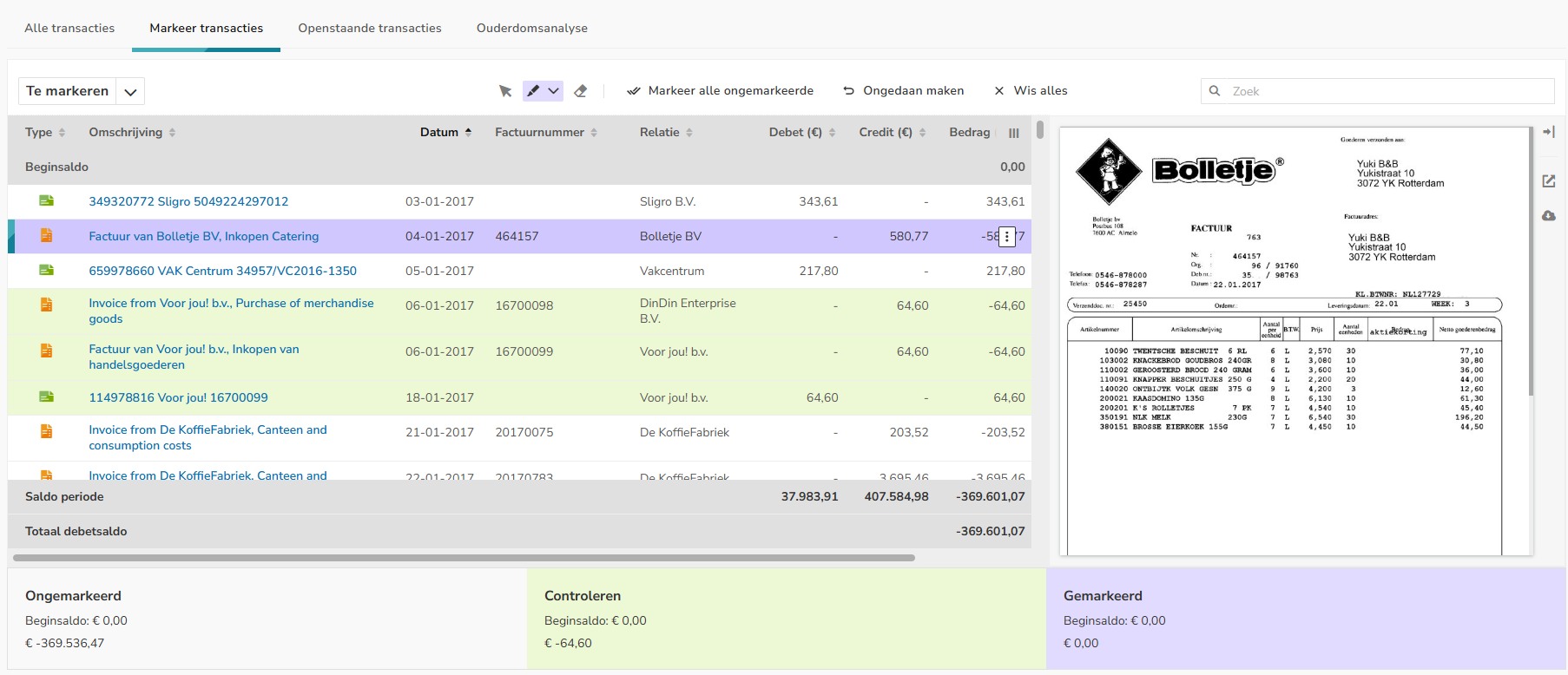Go to Ouderdomsanalyse tab

(x=532, y=28)
